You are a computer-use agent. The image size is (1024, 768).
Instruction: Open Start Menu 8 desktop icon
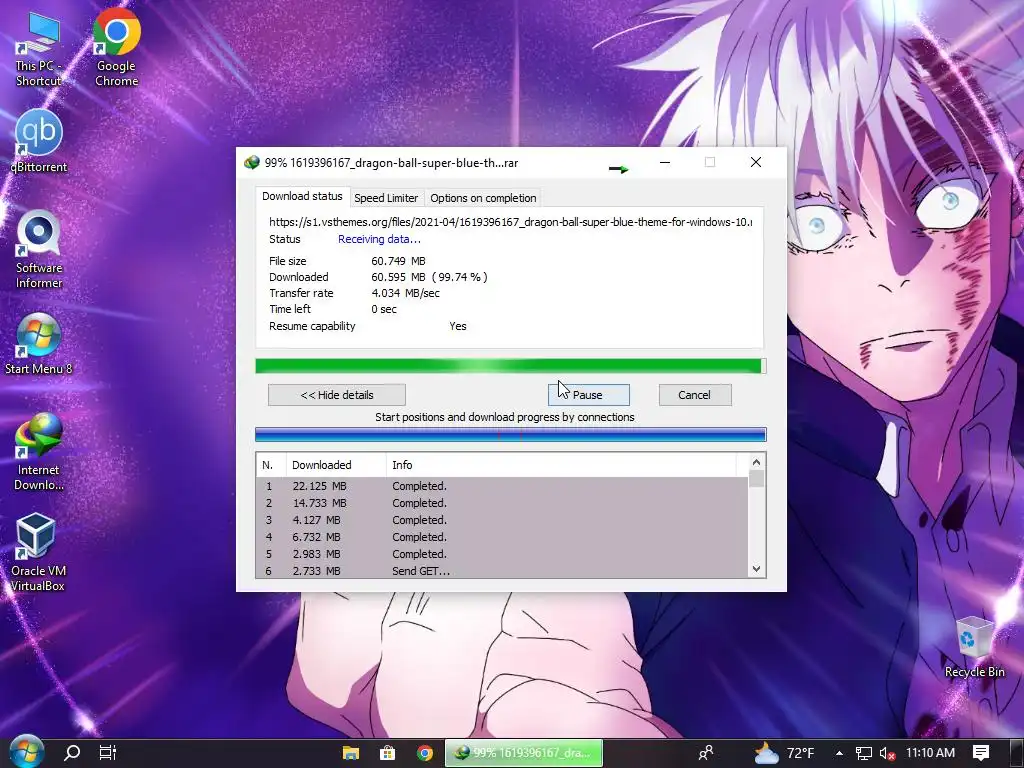tap(39, 344)
